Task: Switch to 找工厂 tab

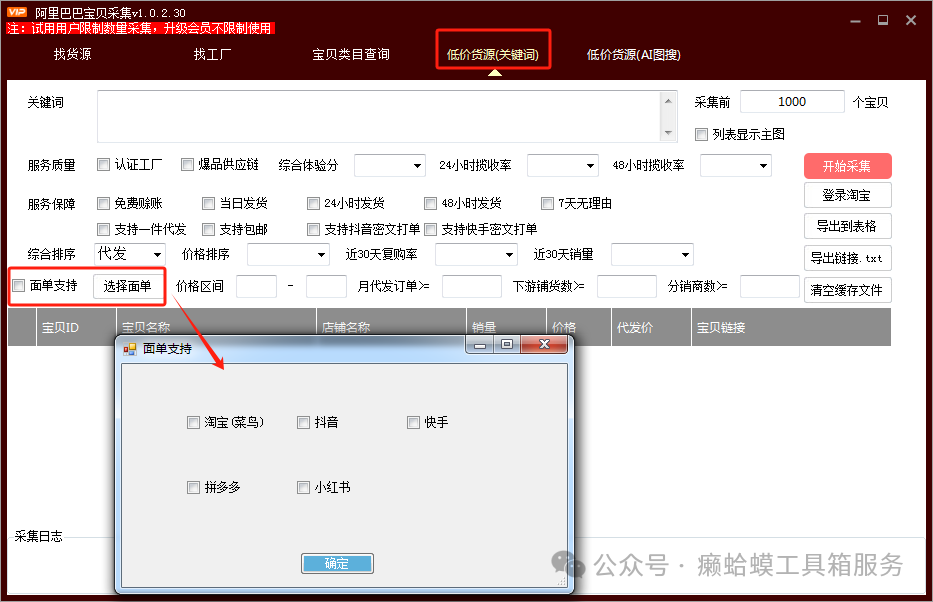Action: tap(212, 54)
